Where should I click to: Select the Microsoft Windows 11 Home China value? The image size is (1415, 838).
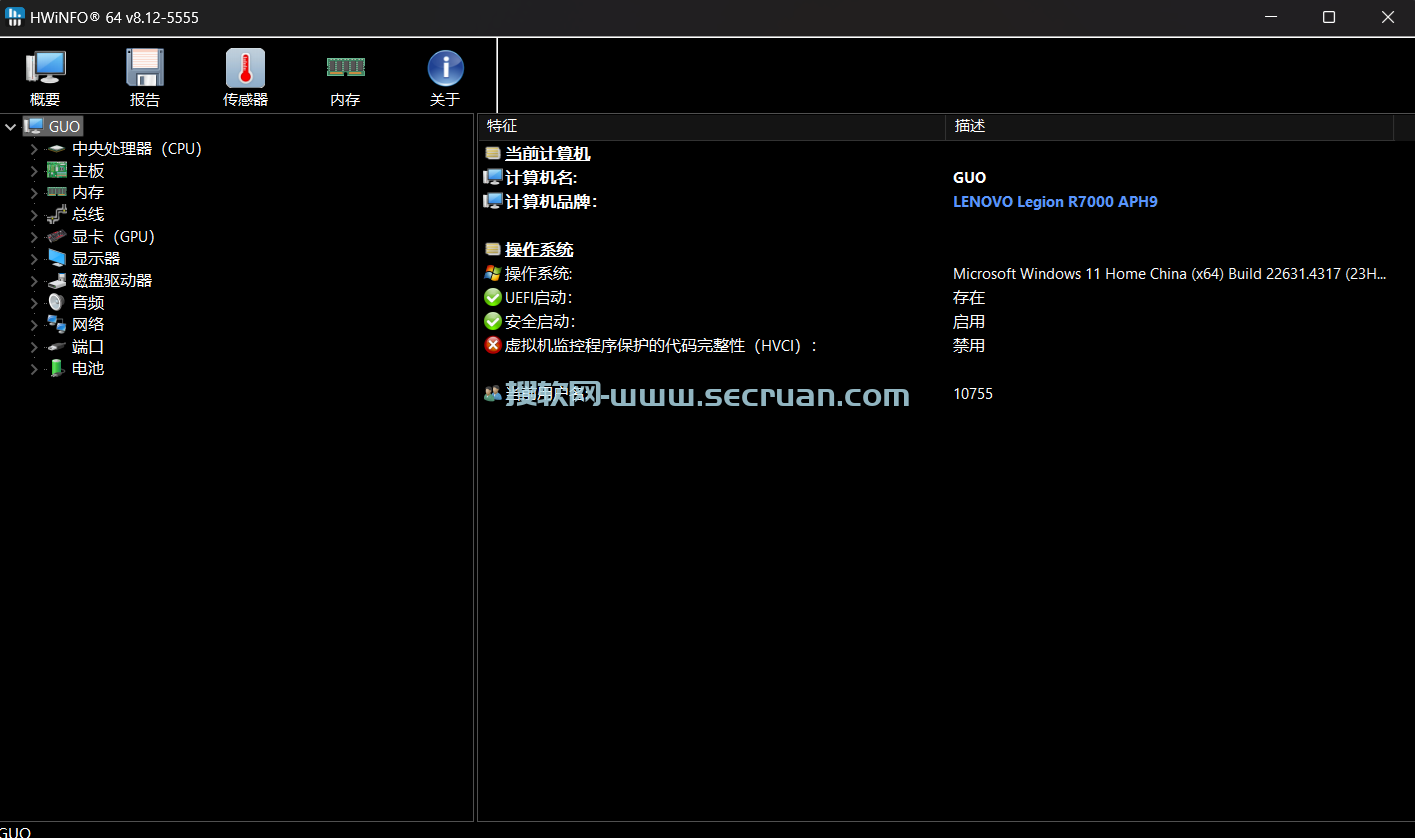[1170, 273]
